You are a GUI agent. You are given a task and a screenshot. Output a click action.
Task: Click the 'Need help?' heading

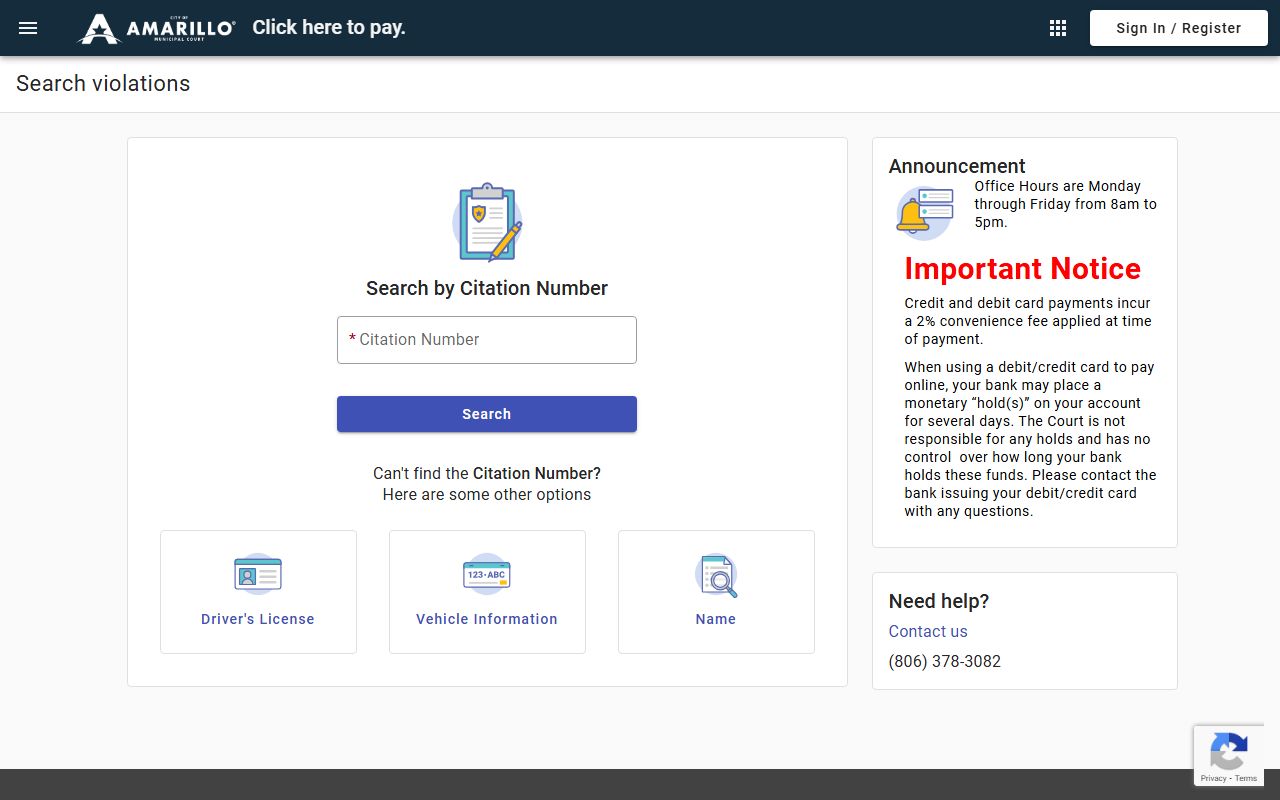point(939,601)
